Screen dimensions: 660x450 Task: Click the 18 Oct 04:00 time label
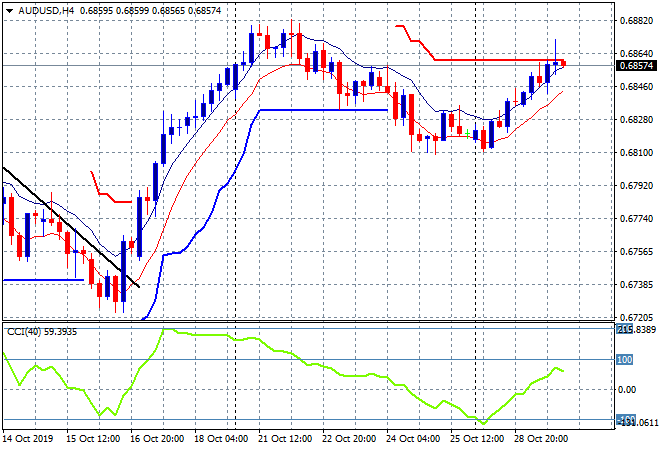(x=221, y=439)
